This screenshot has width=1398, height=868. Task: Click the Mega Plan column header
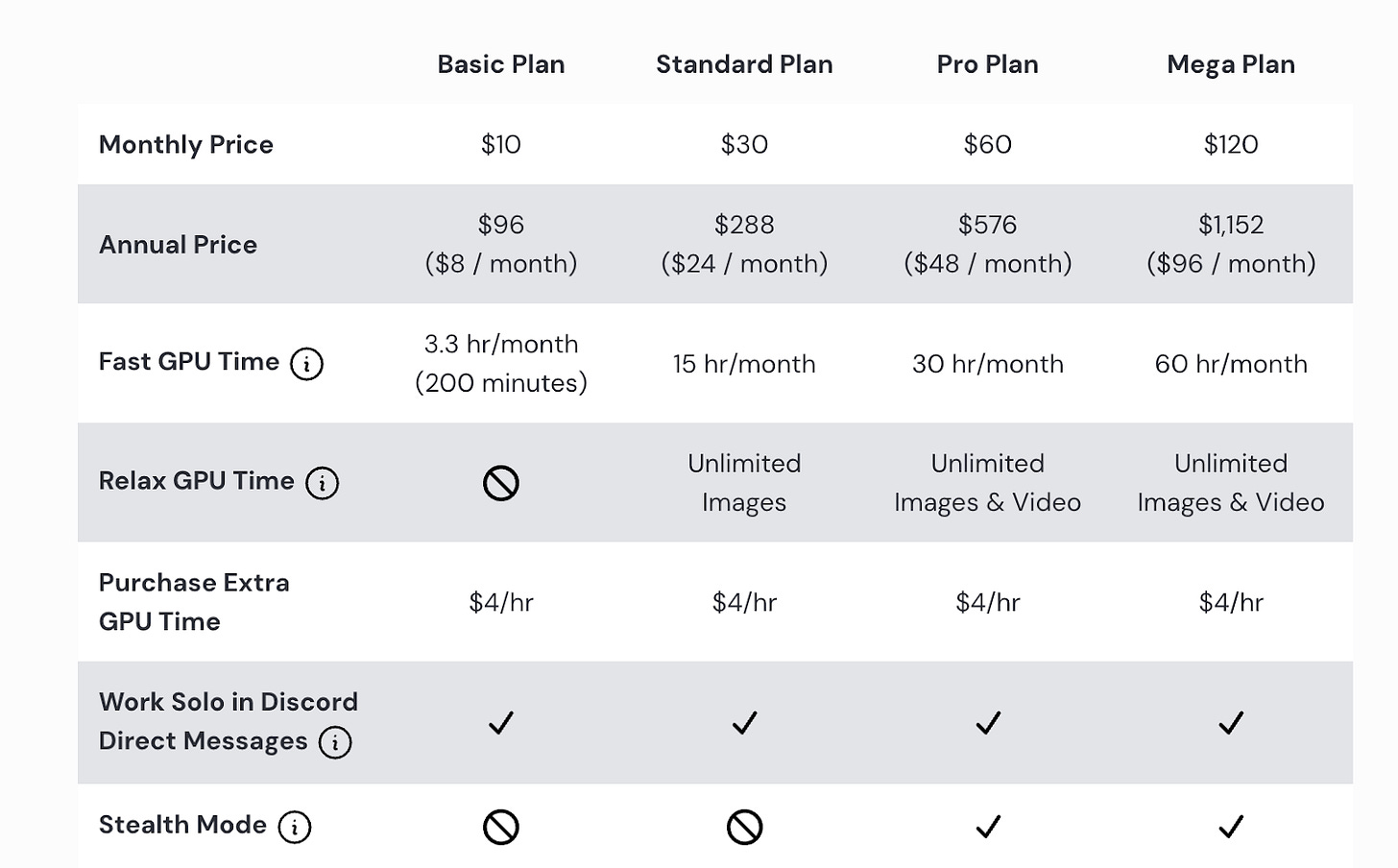1231,64
